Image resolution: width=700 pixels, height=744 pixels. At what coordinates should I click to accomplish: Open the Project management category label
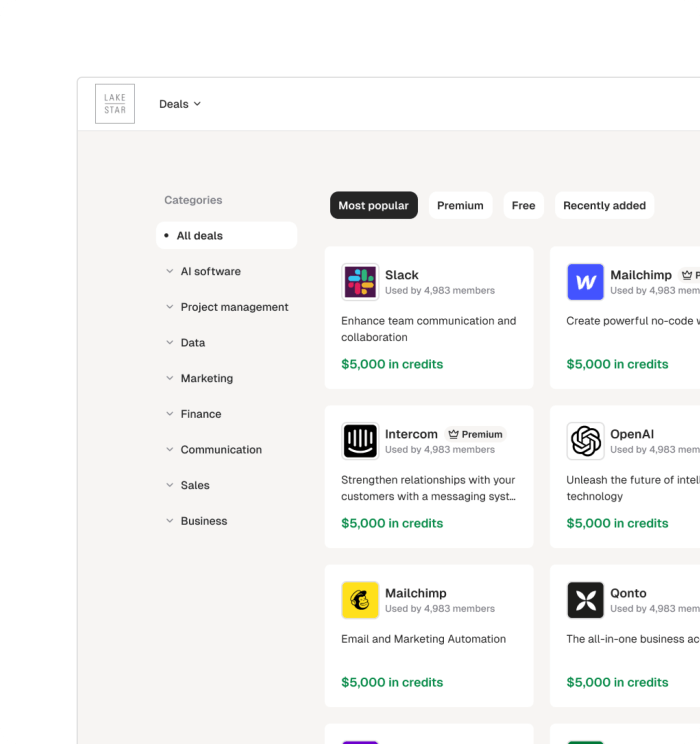(x=234, y=307)
